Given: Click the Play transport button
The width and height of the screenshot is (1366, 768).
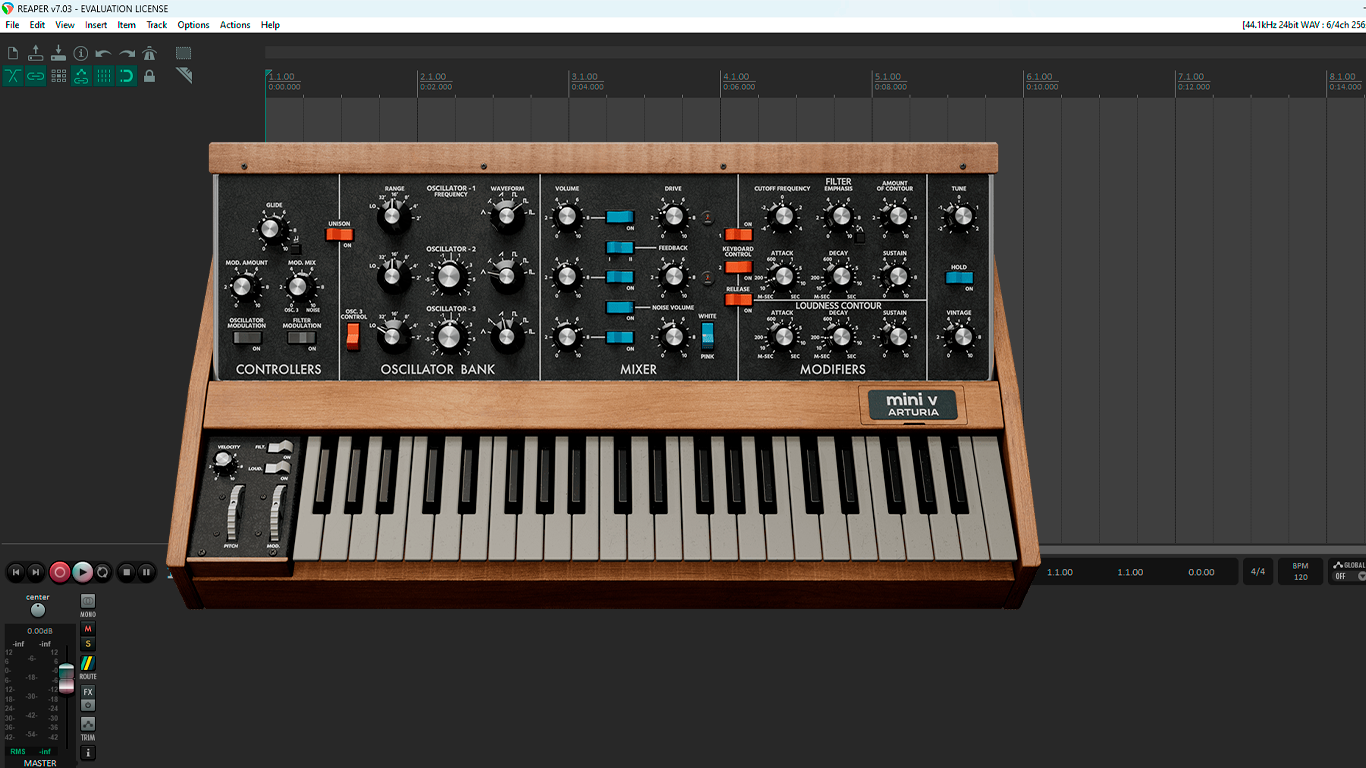Looking at the screenshot, I should coord(82,572).
